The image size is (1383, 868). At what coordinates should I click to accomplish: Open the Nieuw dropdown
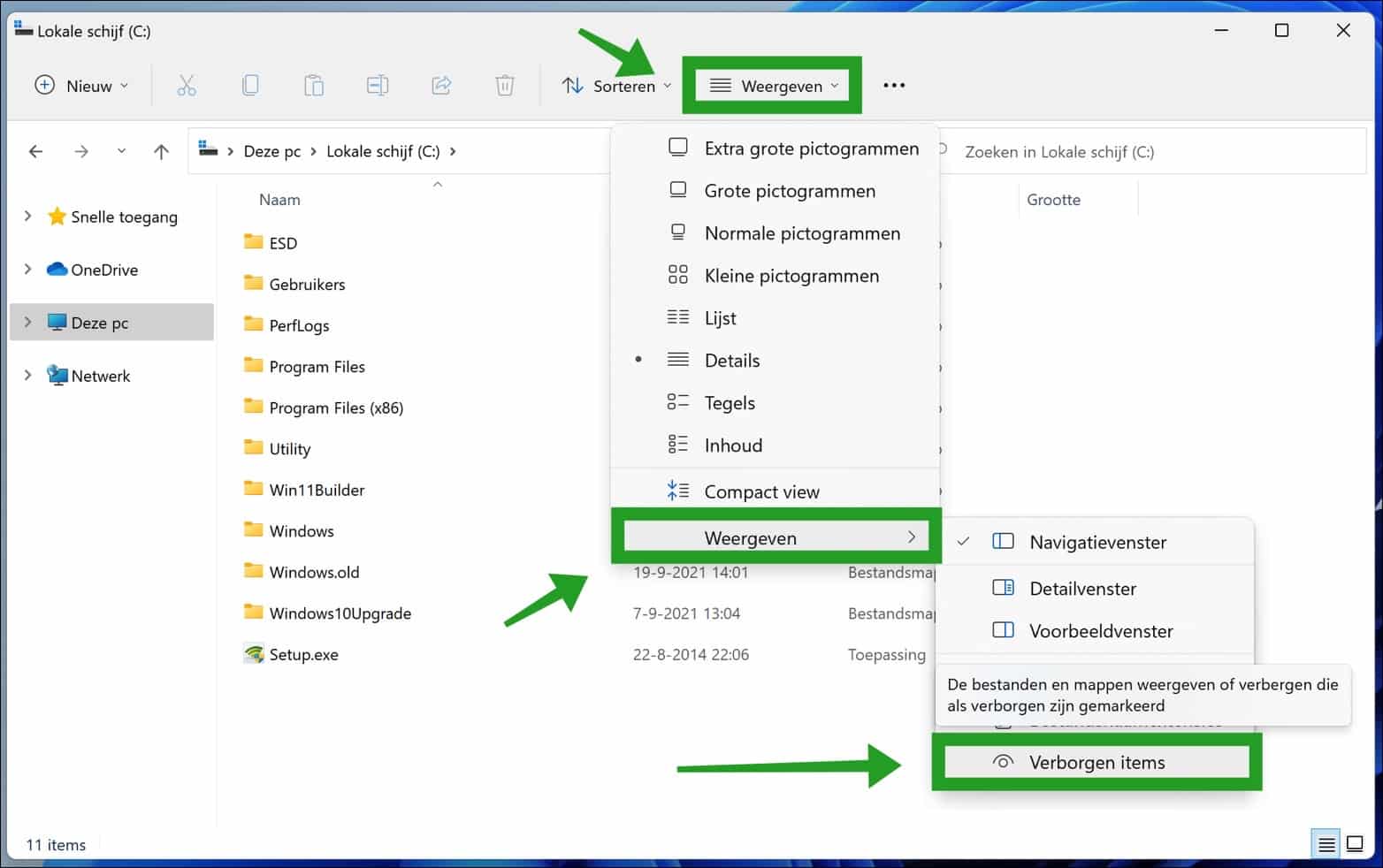click(80, 85)
